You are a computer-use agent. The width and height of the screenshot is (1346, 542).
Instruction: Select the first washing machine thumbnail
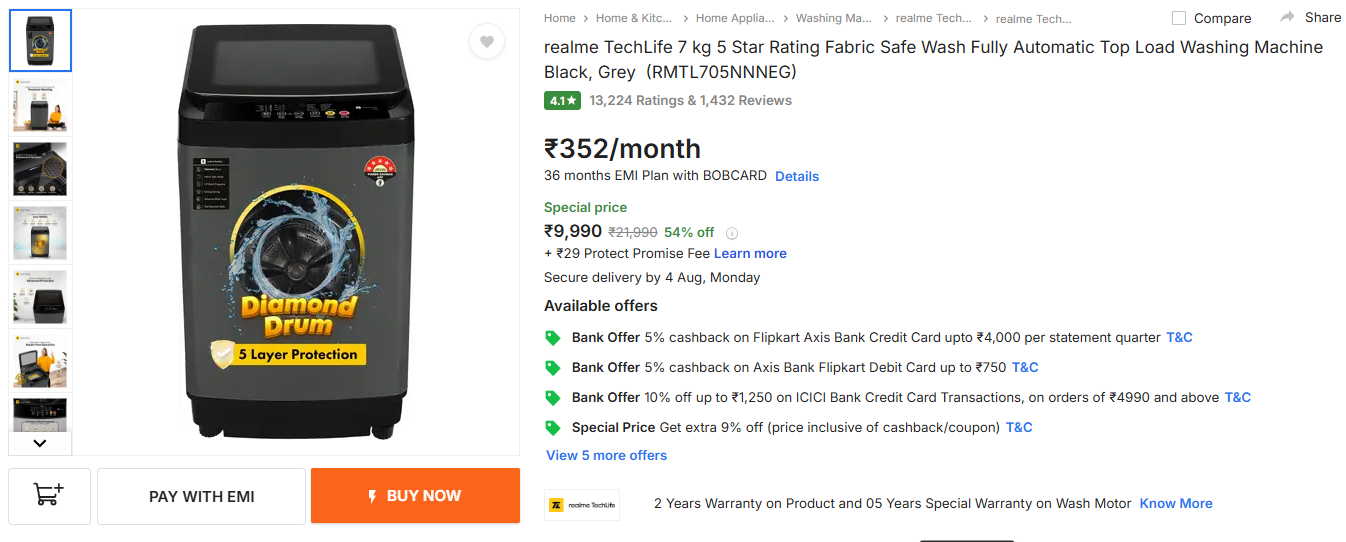click(x=41, y=41)
